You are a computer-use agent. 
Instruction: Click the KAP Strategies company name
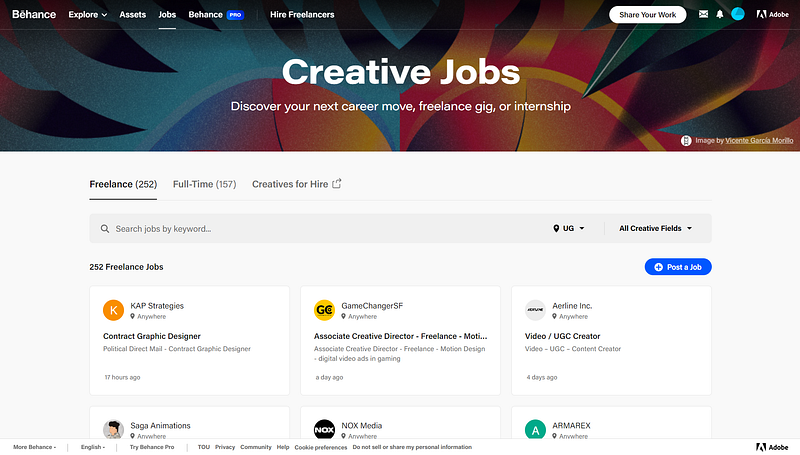157,306
